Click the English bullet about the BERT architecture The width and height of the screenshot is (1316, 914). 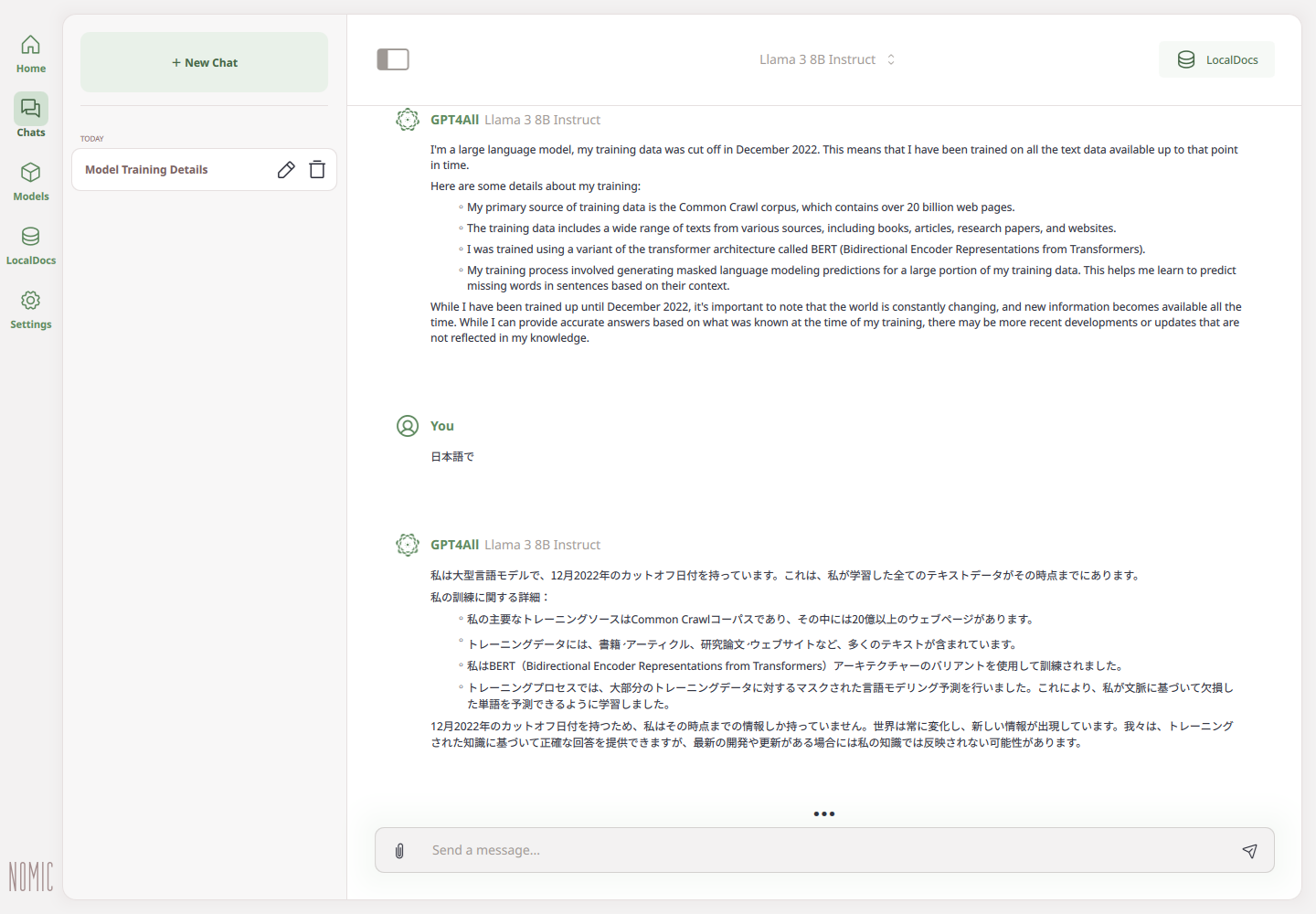coord(805,250)
